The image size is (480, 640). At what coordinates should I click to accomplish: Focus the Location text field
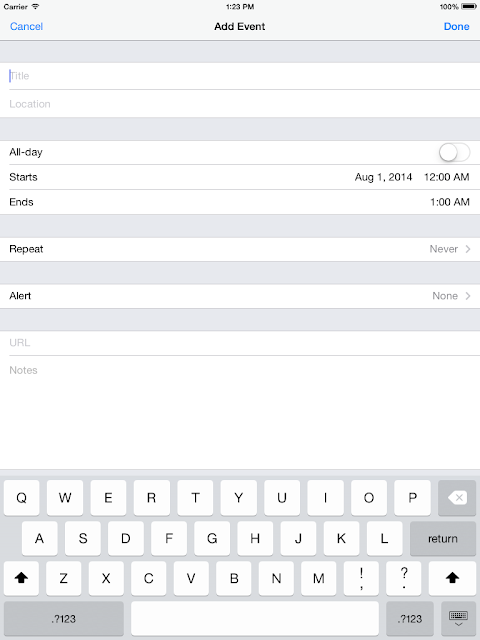coord(240,104)
